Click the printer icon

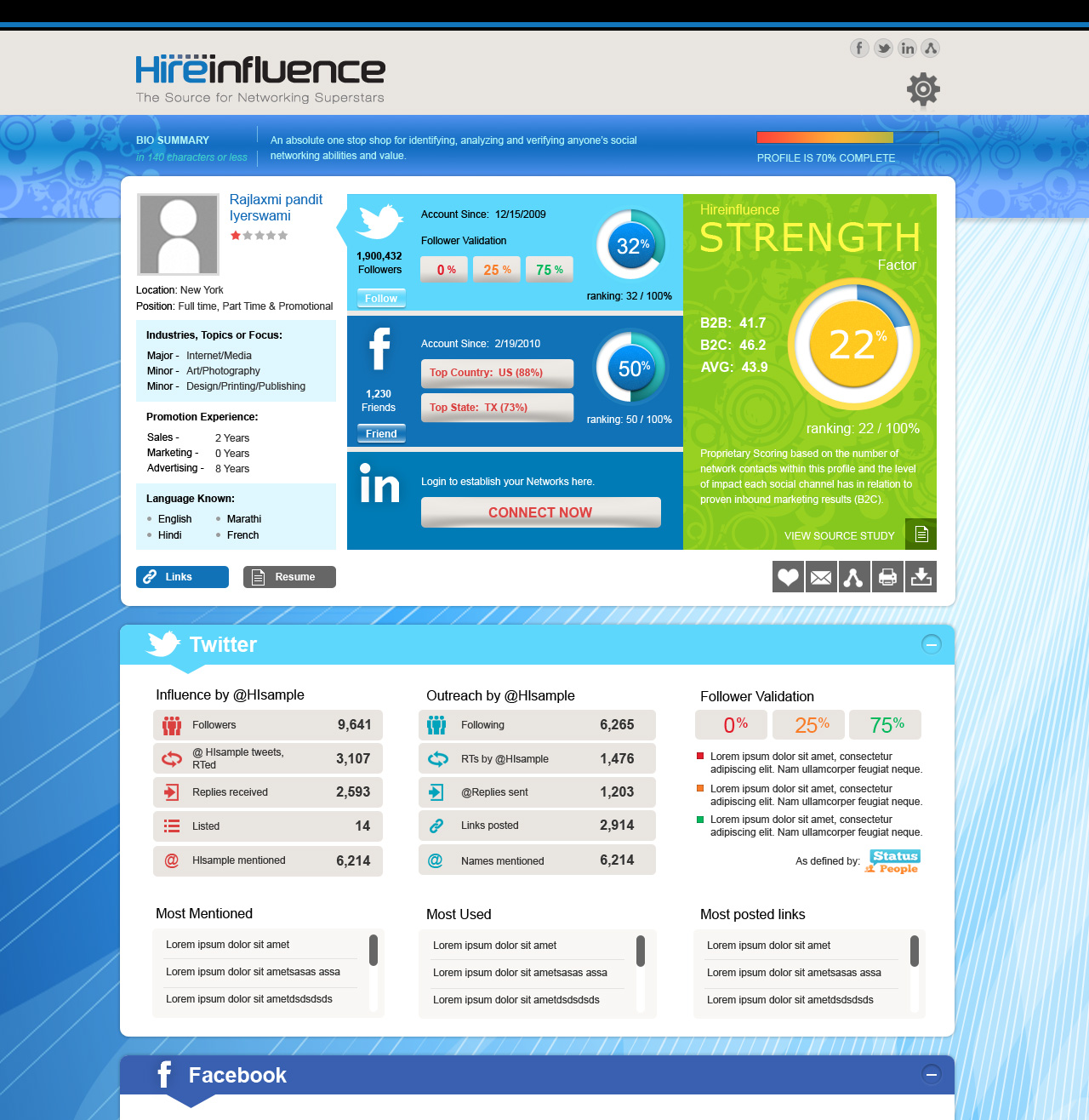(x=887, y=577)
